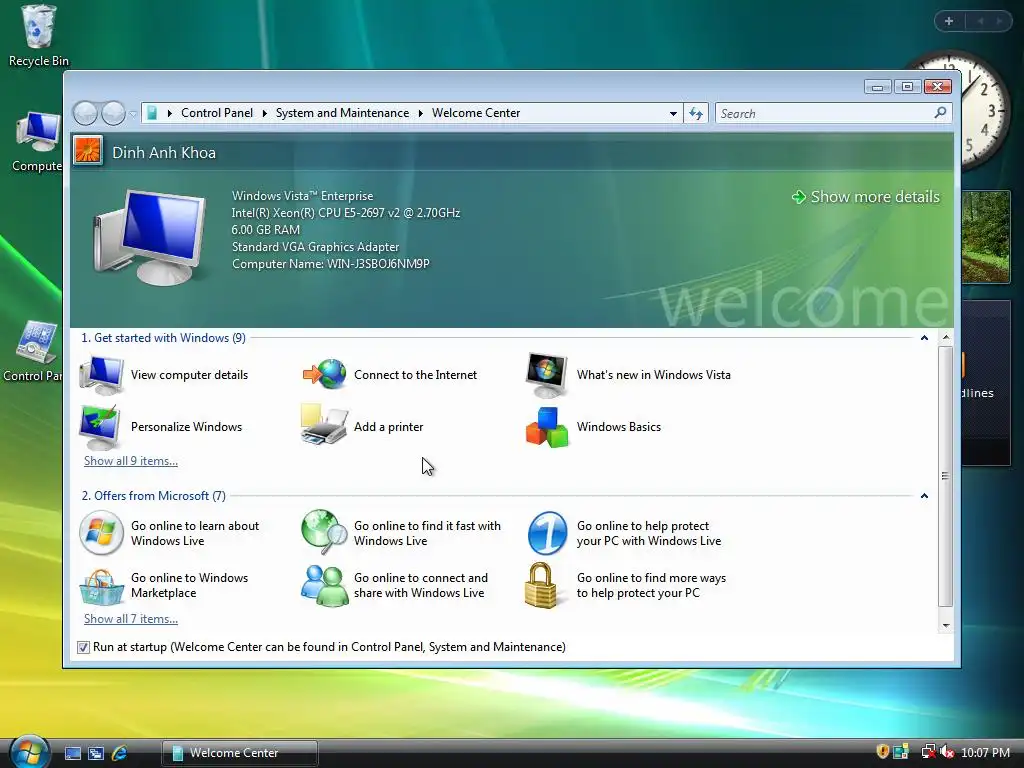Click the Control Panel breadcrumb
This screenshot has height=768, width=1024.
coord(217,113)
